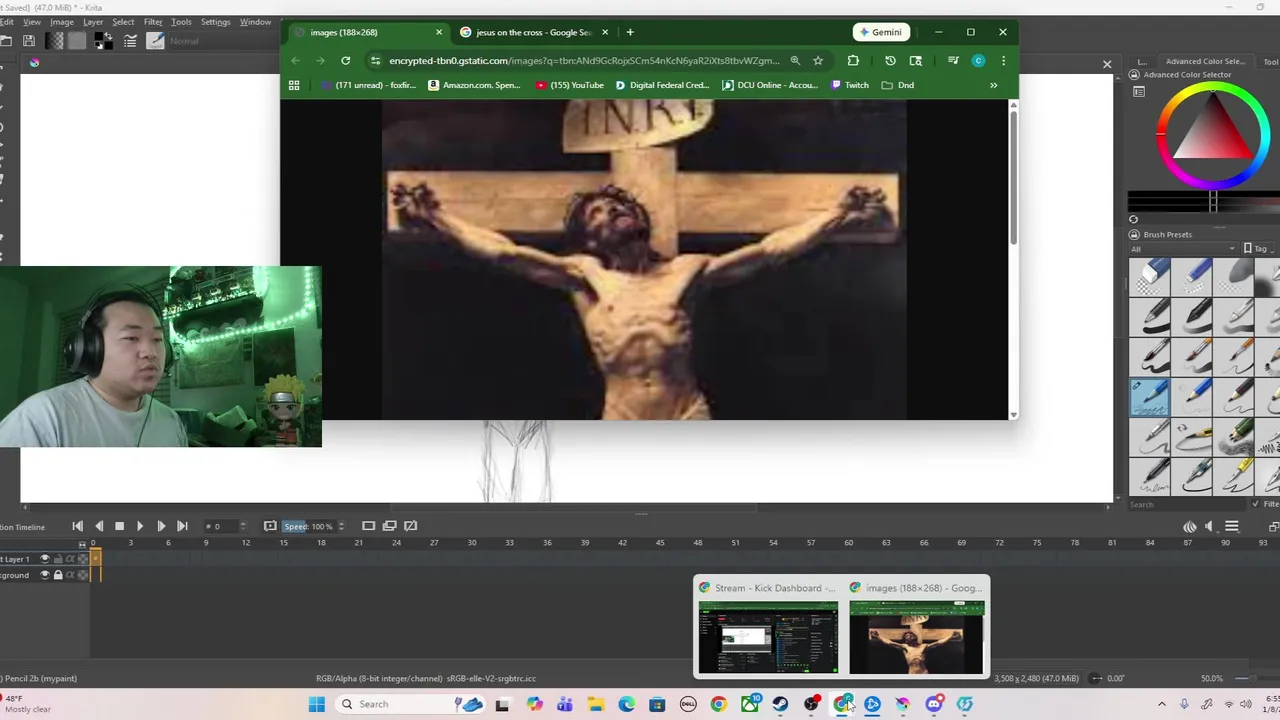The width and height of the screenshot is (1280, 720).
Task: Open the Digital Federal Credit bookmark
Action: click(662, 85)
